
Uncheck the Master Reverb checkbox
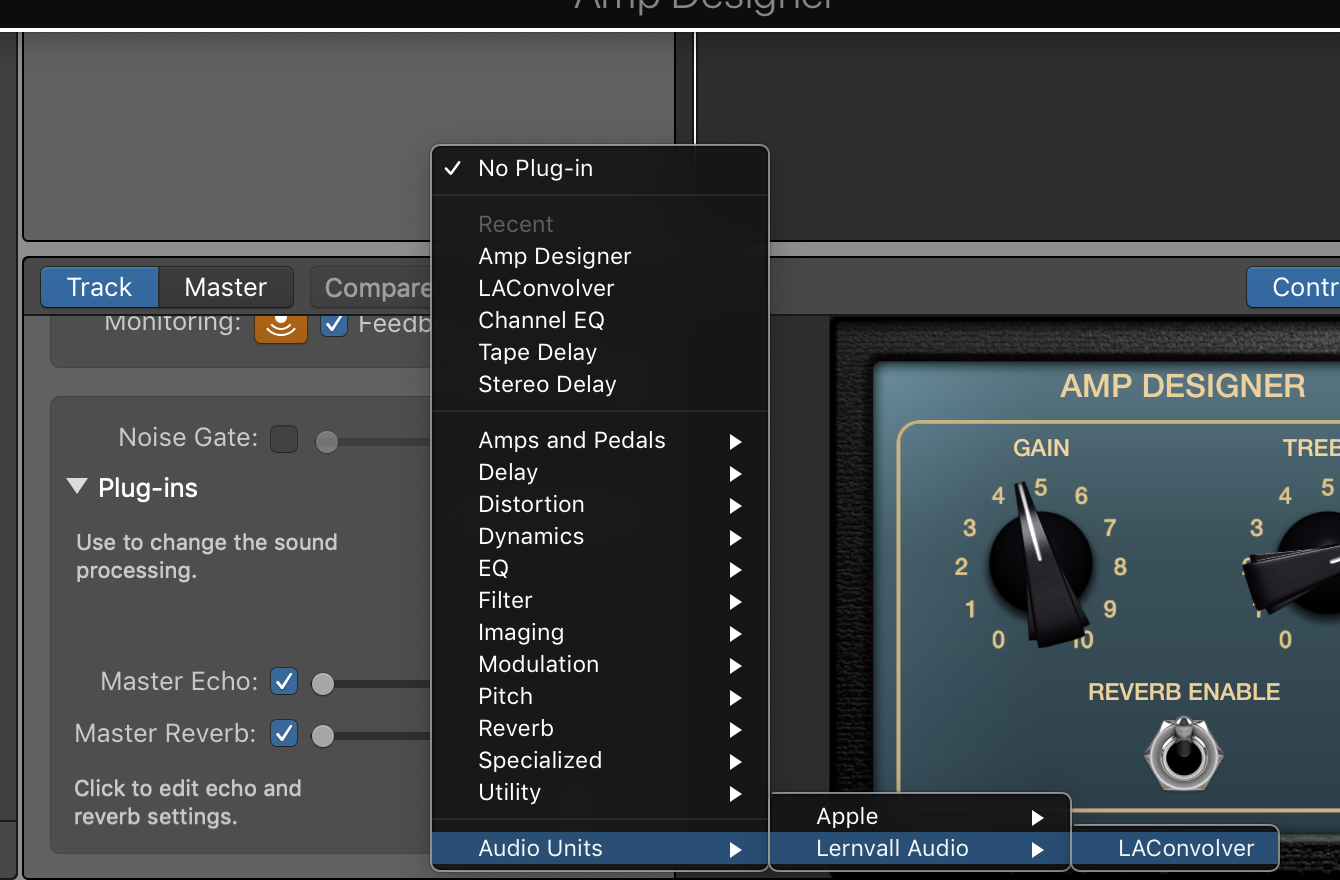tap(284, 733)
